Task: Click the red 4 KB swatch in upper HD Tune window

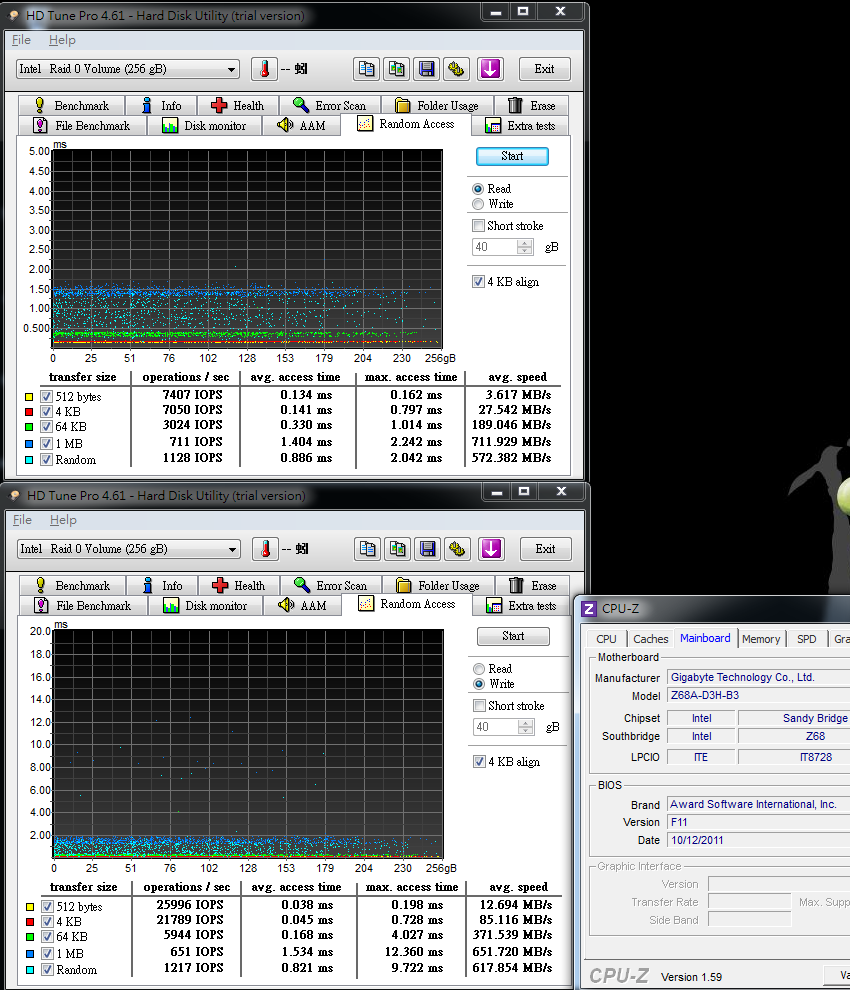Action: click(29, 412)
